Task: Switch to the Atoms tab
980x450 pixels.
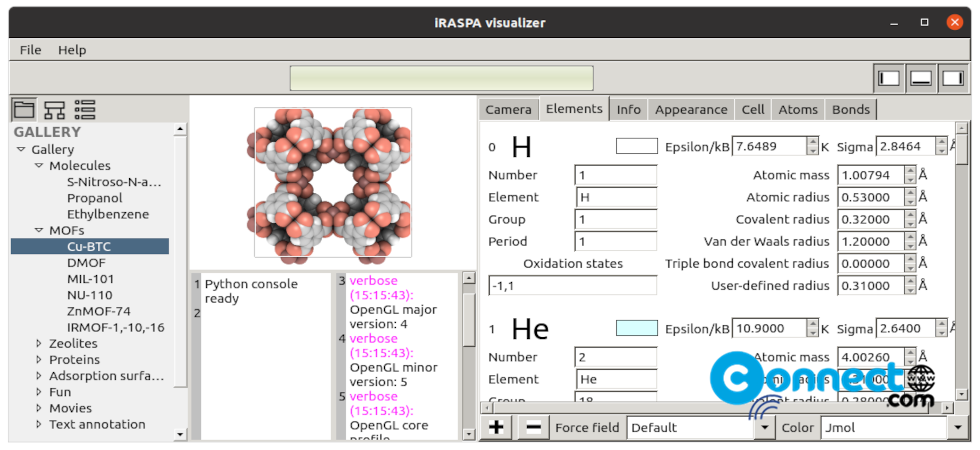Action: 798,109
